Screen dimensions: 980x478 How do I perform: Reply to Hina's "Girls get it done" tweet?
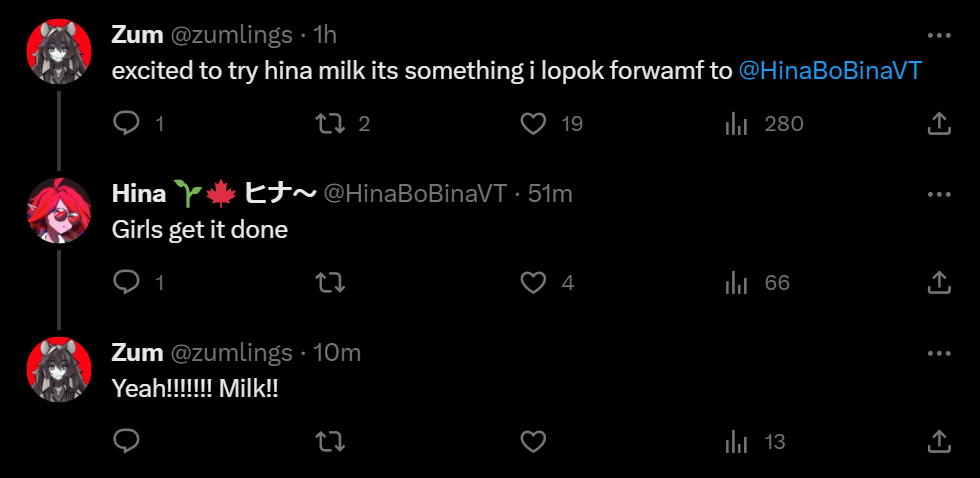[x=126, y=283]
